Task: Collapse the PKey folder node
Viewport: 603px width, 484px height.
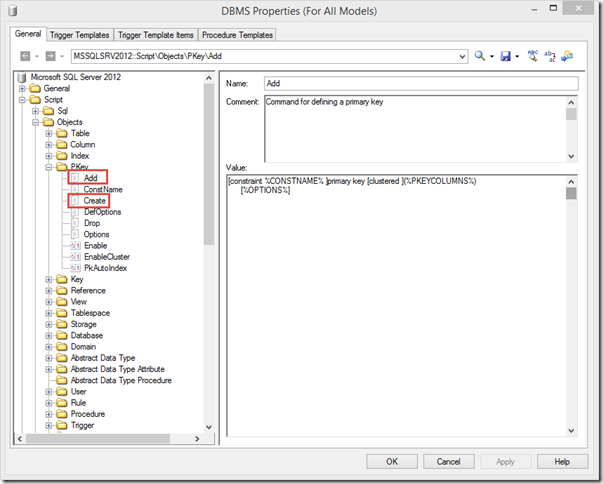Action: [48, 167]
